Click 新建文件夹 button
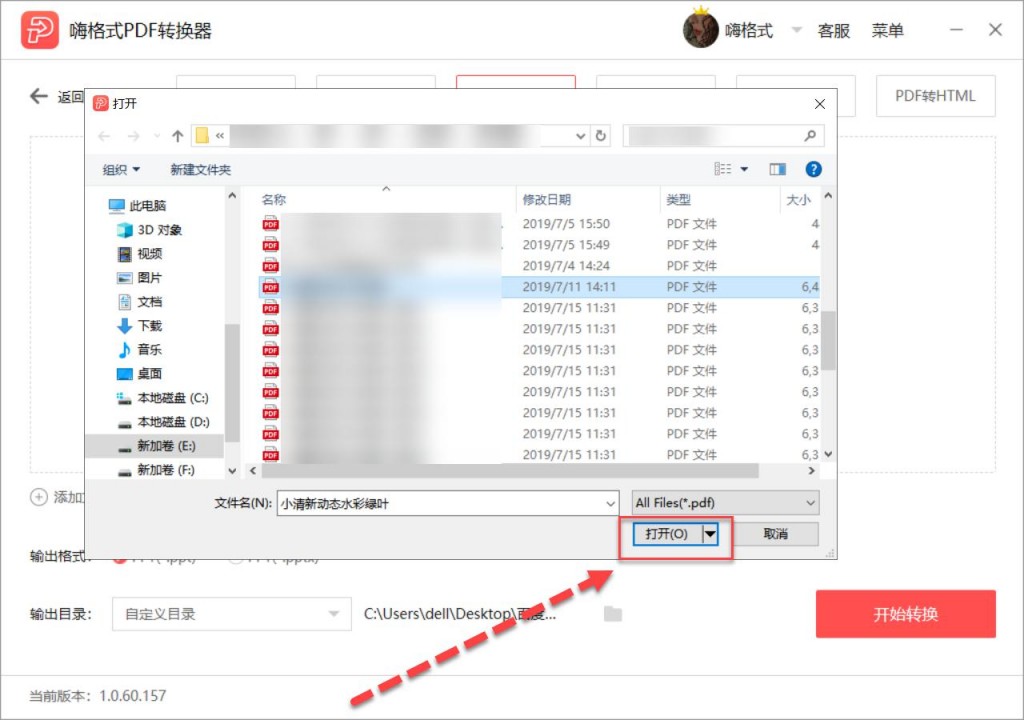The image size is (1024, 720). pos(200,170)
